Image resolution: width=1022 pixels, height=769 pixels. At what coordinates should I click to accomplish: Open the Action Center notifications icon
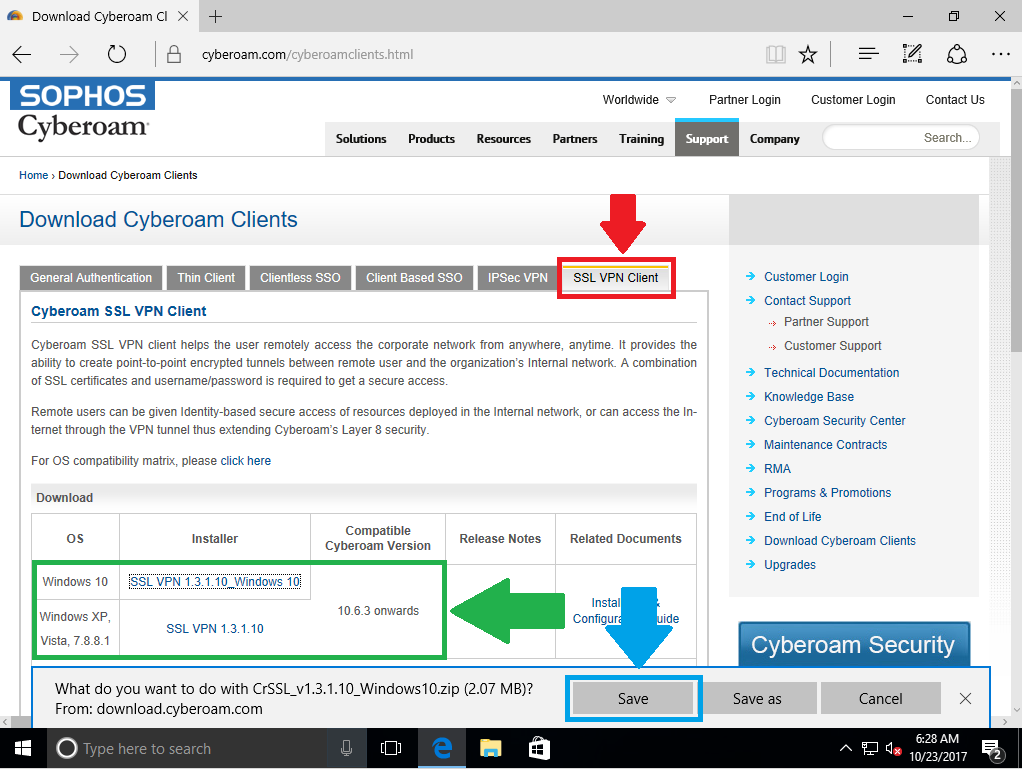click(x=992, y=750)
